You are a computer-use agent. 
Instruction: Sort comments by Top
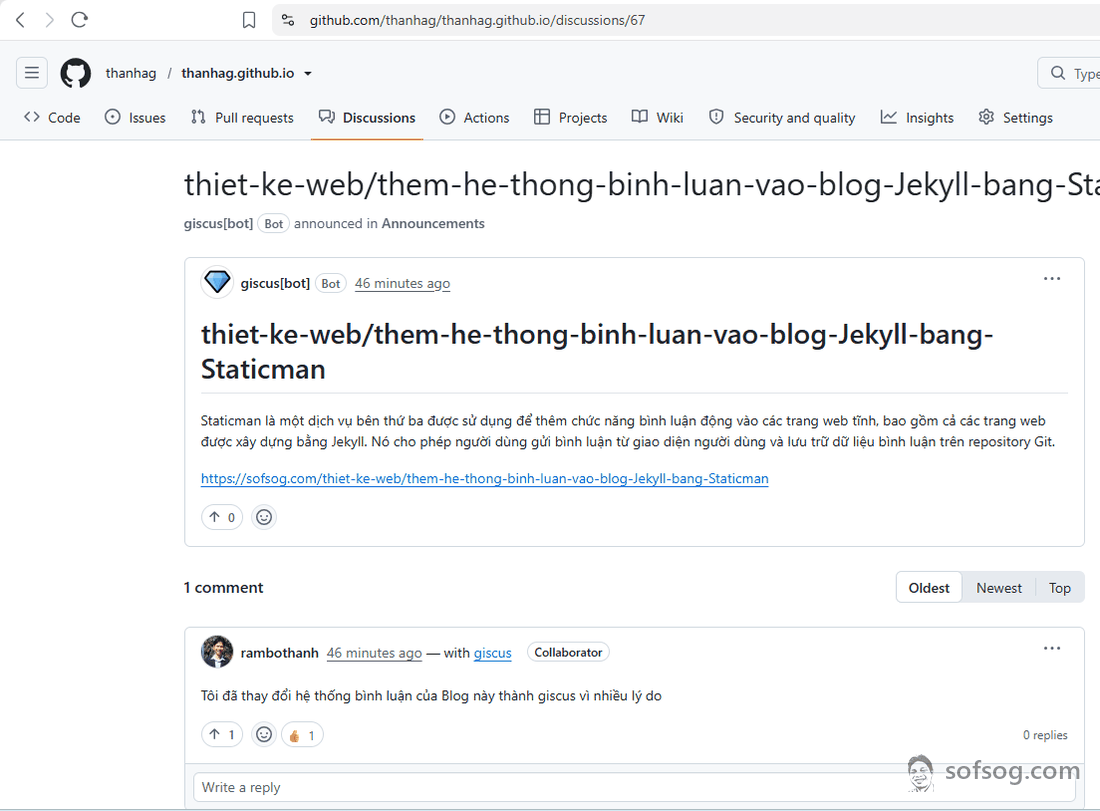[x=1059, y=588]
